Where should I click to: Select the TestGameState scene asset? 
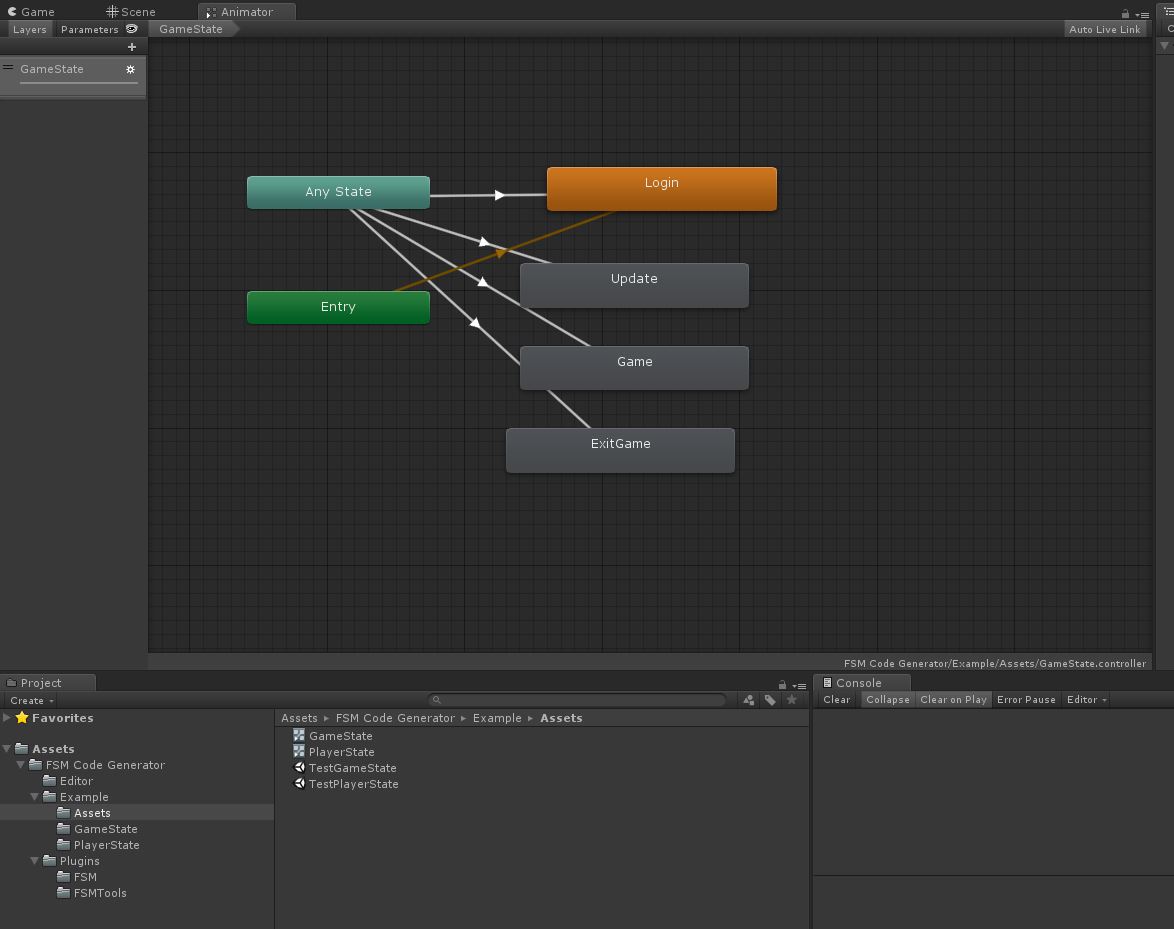tap(352, 768)
